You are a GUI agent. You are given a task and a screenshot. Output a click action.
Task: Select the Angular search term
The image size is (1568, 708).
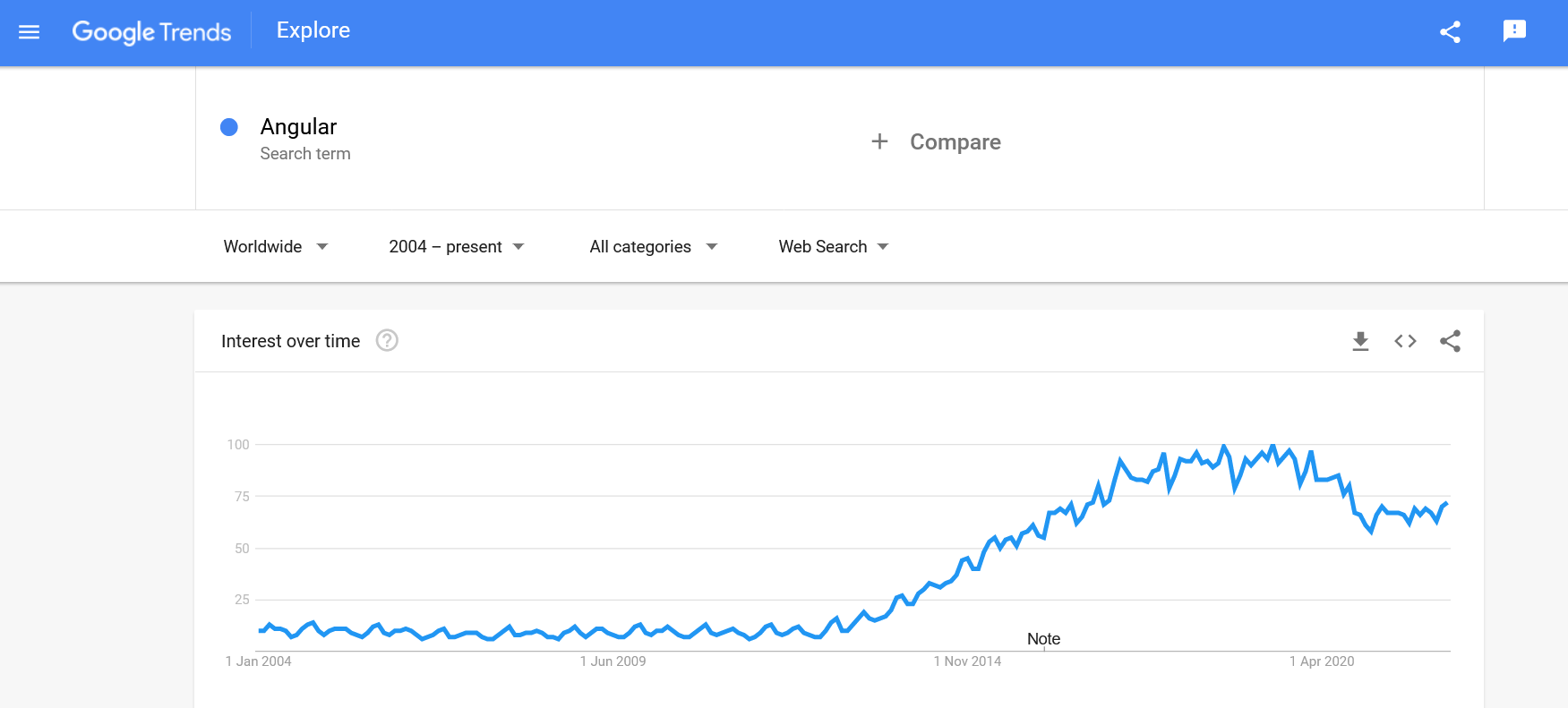coord(298,126)
